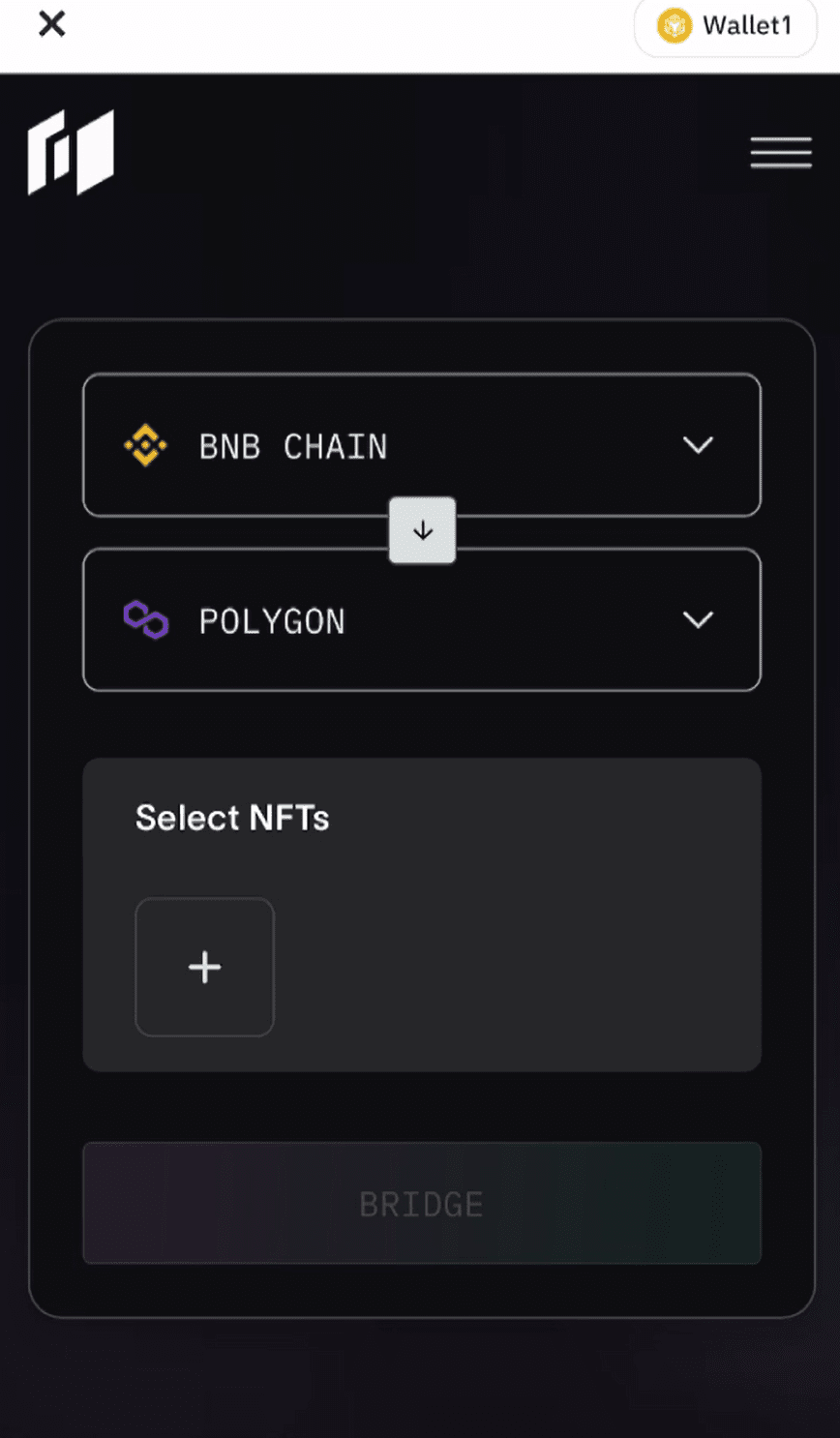Click the X icon in top bar

tap(51, 23)
